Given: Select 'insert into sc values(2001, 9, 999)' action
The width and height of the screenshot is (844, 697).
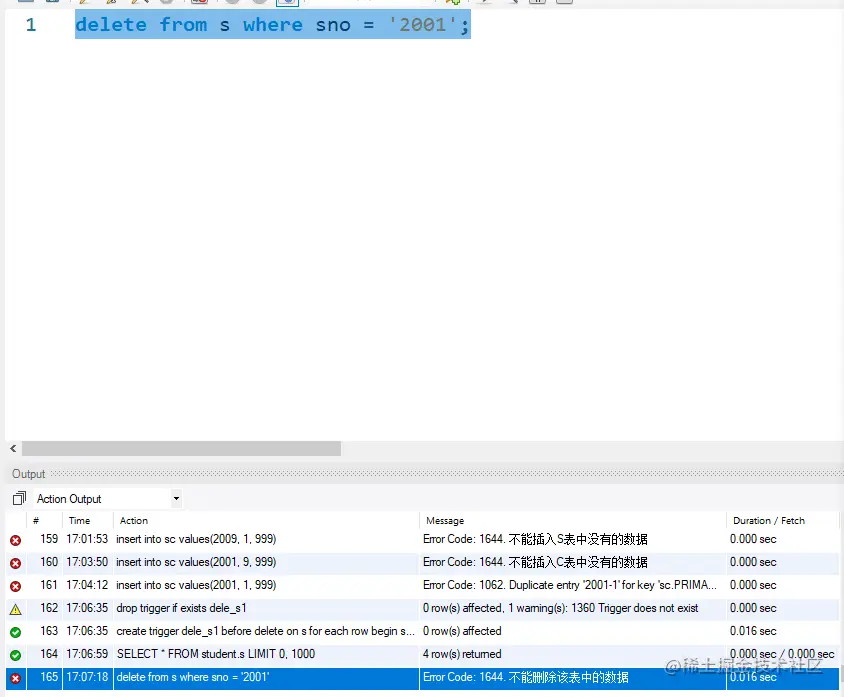Looking at the screenshot, I should (196, 562).
